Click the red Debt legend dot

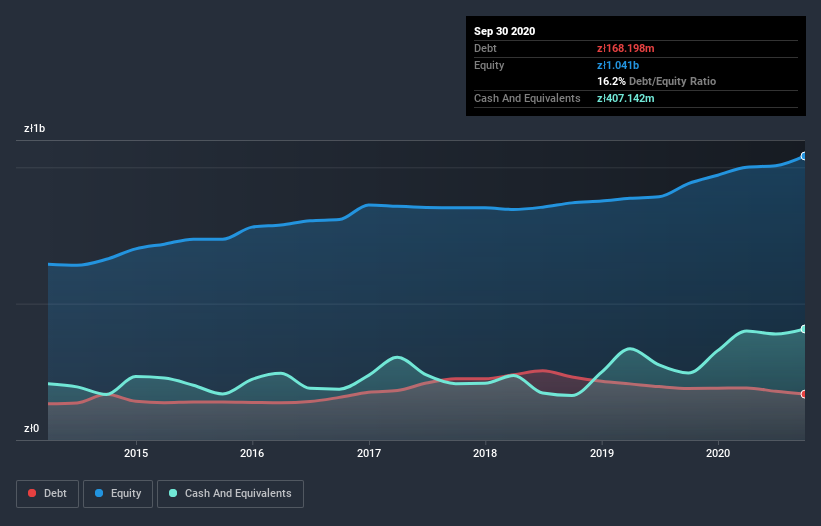tap(32, 493)
